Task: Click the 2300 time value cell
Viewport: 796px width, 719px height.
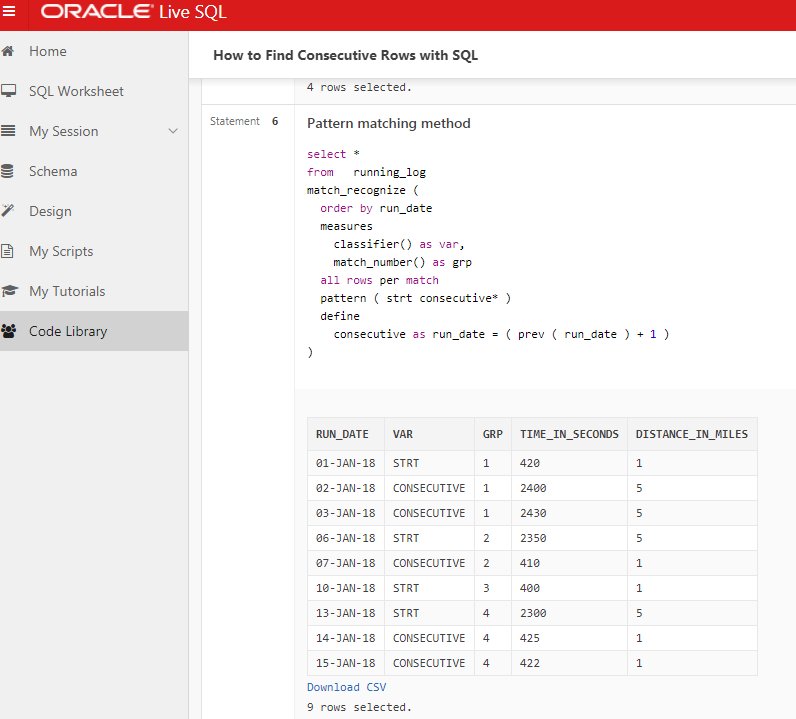Action: tap(569, 613)
